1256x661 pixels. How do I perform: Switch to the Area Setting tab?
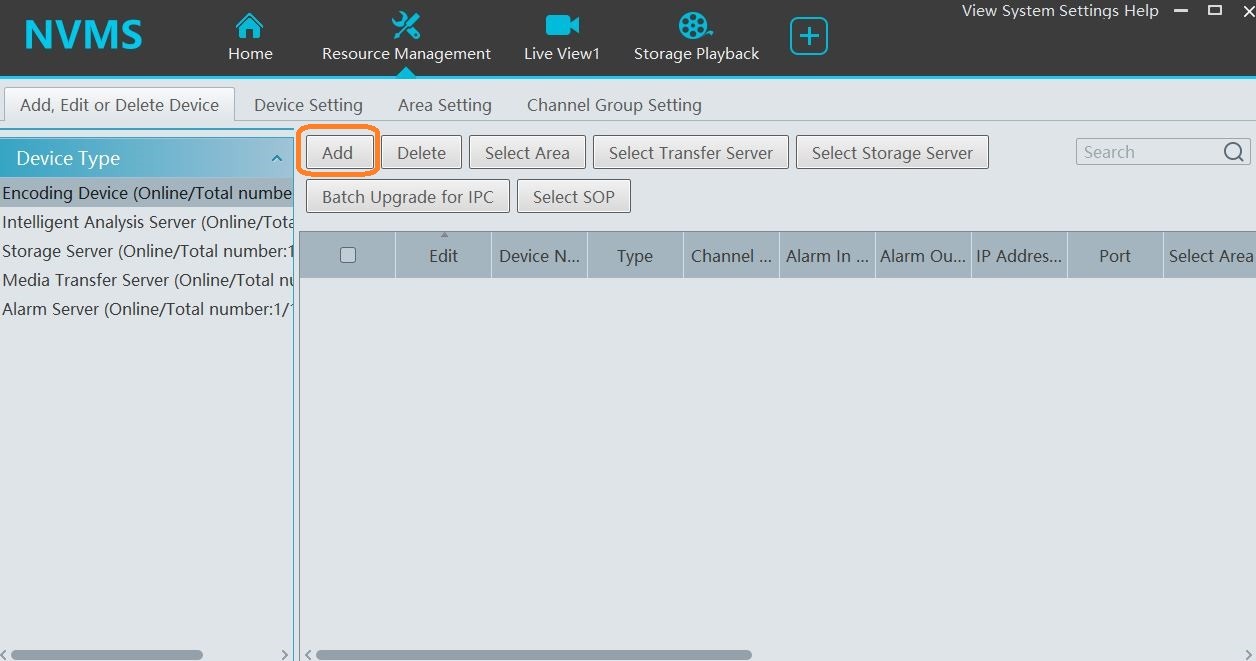point(444,104)
